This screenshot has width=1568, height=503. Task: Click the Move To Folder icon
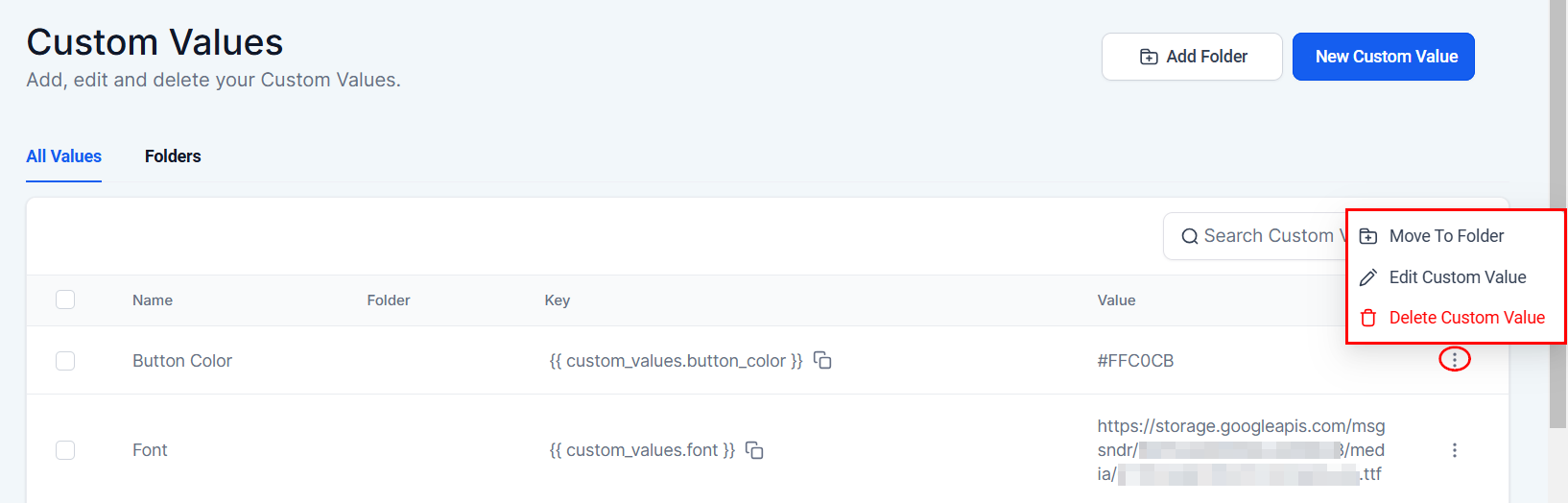coord(1369,236)
